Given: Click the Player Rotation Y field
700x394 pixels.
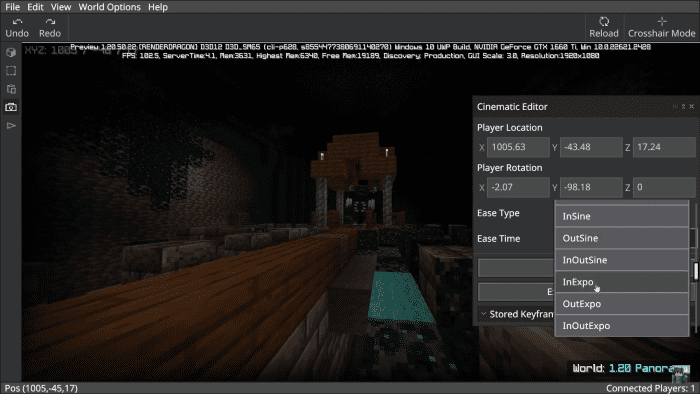Looking at the screenshot, I should coord(591,187).
